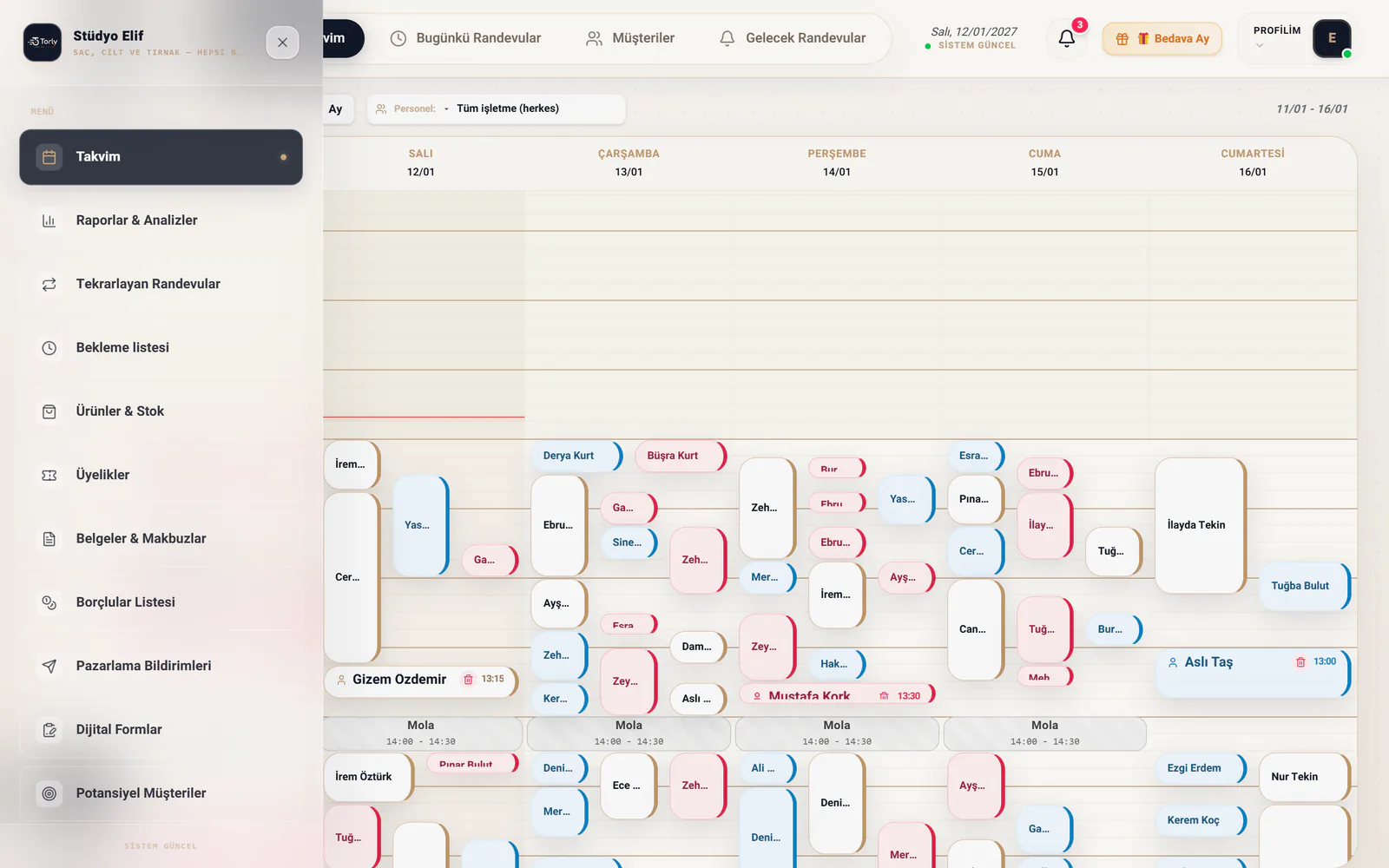Open the Ezgi Erdem appointment
This screenshot has width=1389, height=868.
(1201, 768)
